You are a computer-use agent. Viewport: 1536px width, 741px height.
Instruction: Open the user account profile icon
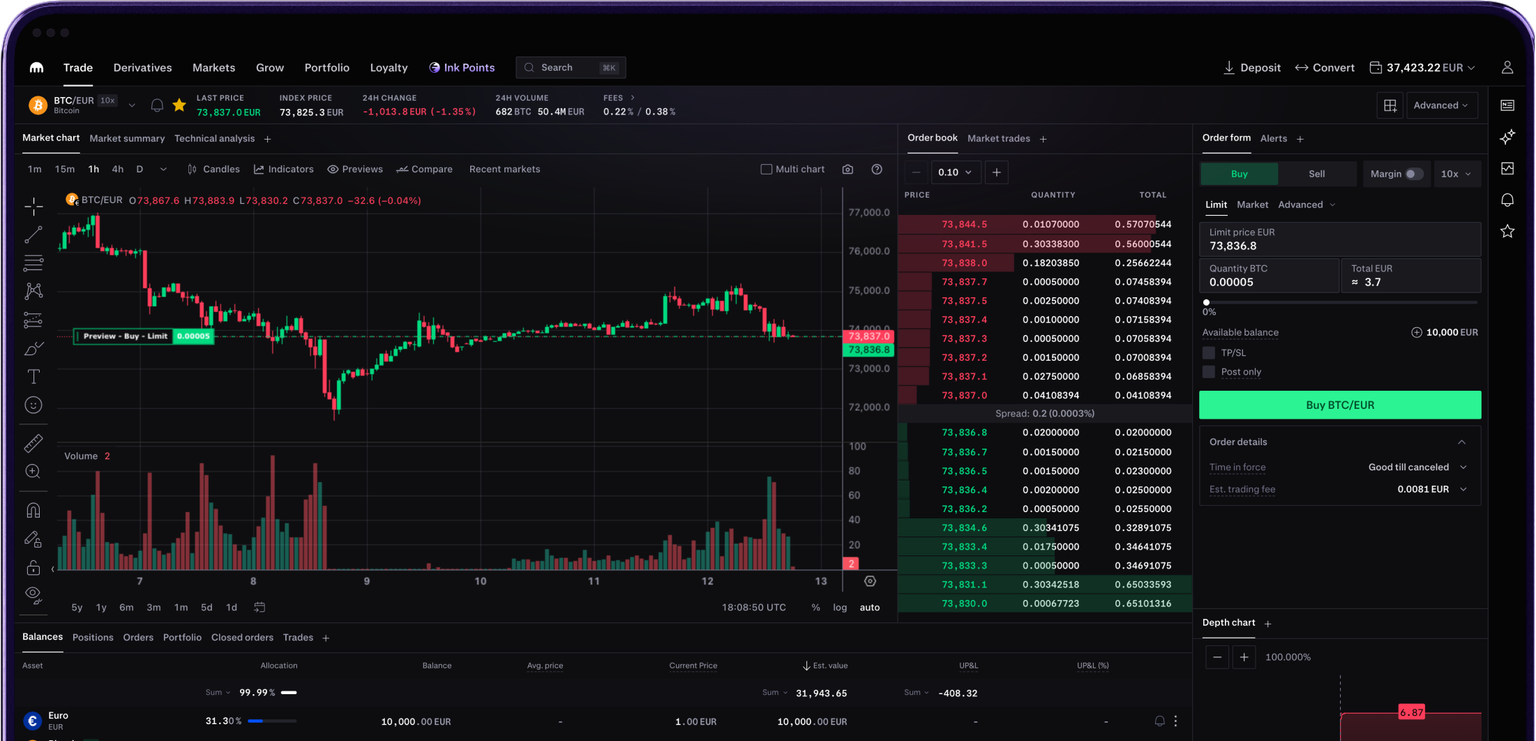click(1507, 68)
